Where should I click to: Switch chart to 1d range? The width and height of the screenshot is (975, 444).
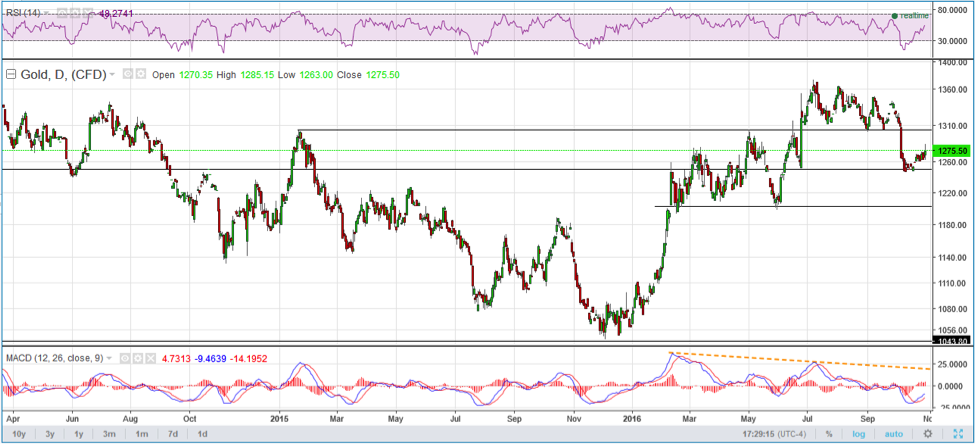point(202,433)
